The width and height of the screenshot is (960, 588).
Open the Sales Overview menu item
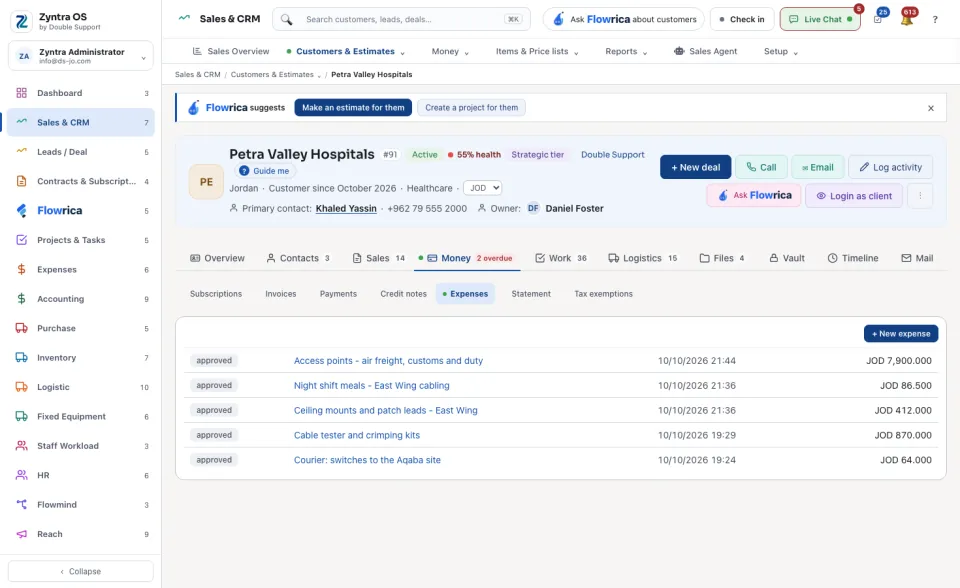point(231,51)
